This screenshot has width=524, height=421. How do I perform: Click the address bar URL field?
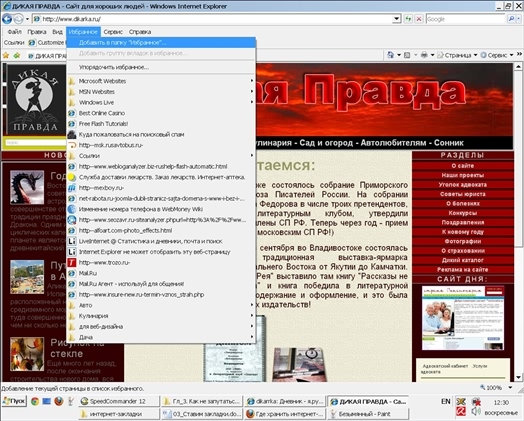click(213, 19)
